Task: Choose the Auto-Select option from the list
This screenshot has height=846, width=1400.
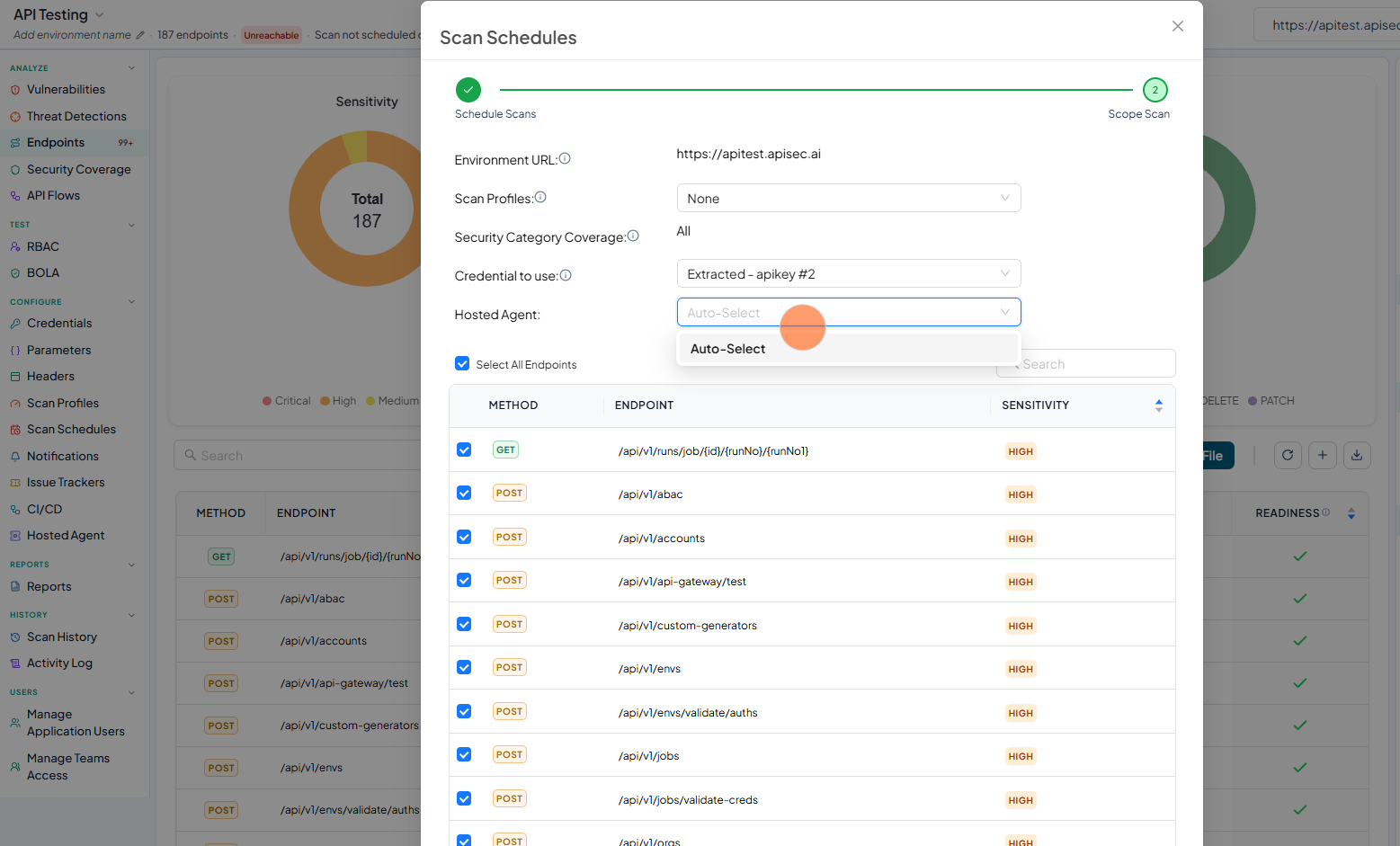Action: (848, 349)
